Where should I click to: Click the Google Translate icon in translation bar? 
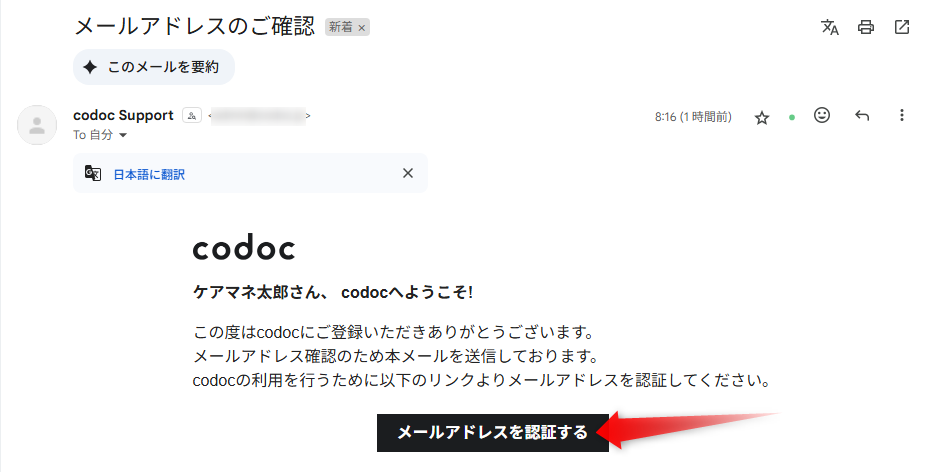pyautogui.click(x=93, y=173)
